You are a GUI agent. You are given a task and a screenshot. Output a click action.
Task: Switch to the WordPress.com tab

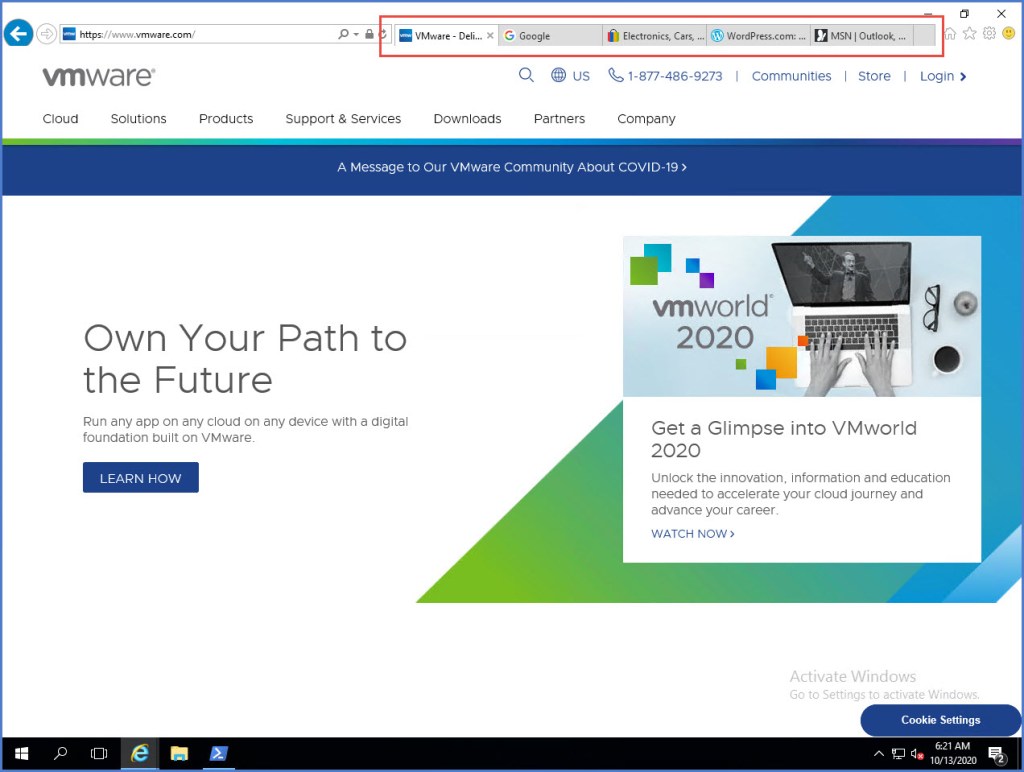(x=758, y=36)
